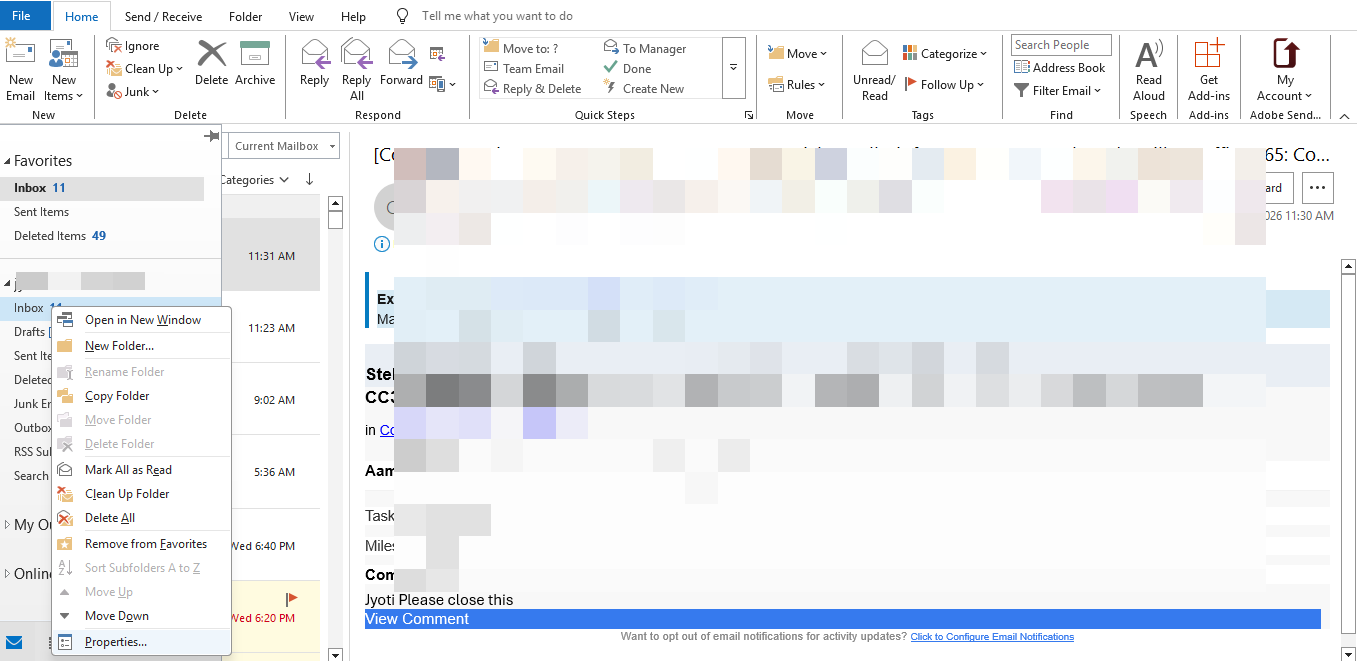This screenshot has height=661, width=1357.
Task: Click the Search People field
Action: pos(1061,45)
